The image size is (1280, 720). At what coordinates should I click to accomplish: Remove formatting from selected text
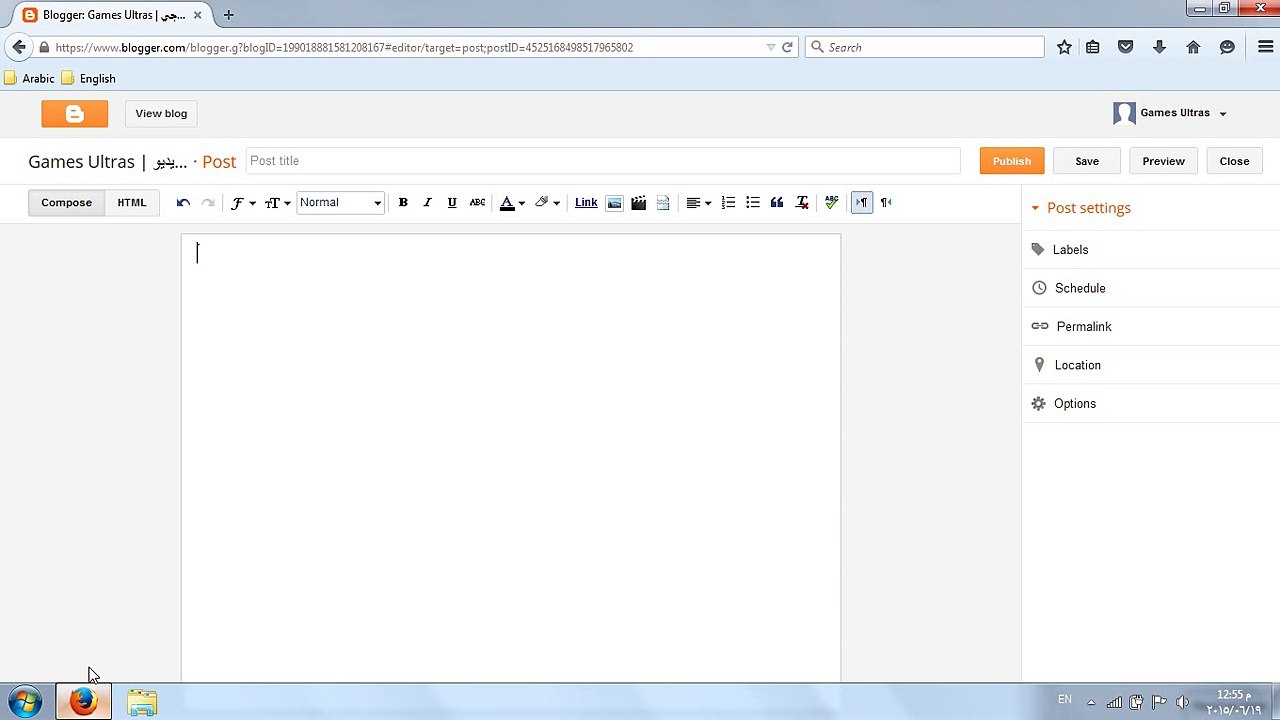click(x=802, y=203)
